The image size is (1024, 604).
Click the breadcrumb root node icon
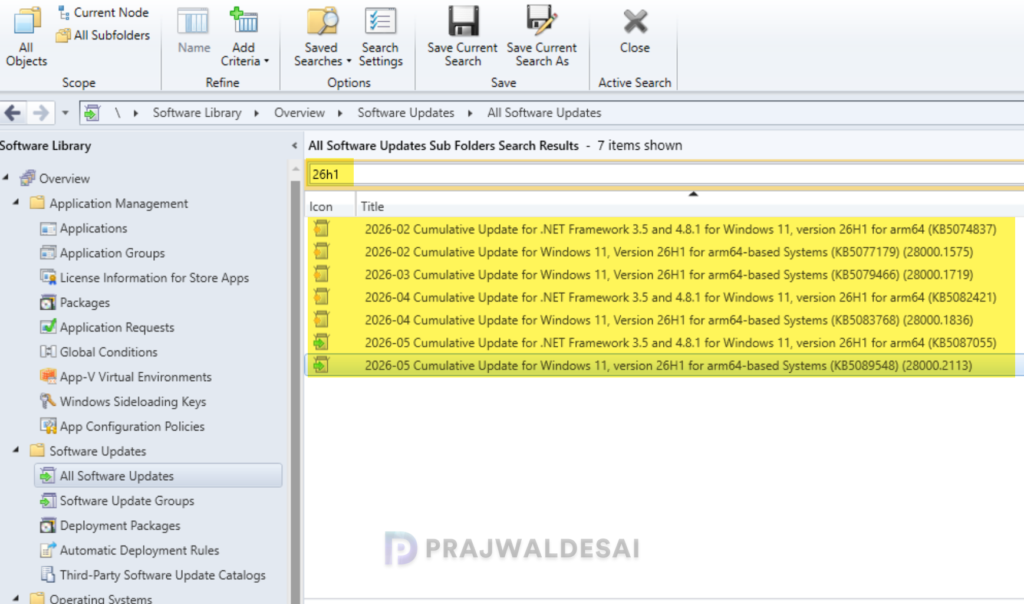[92, 113]
